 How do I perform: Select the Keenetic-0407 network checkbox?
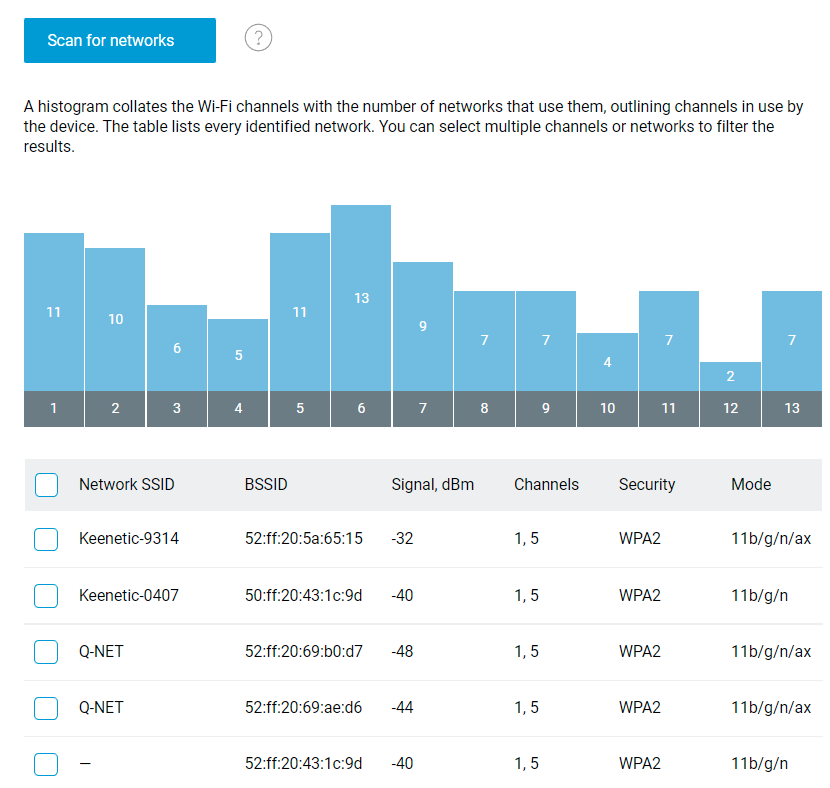pos(46,596)
